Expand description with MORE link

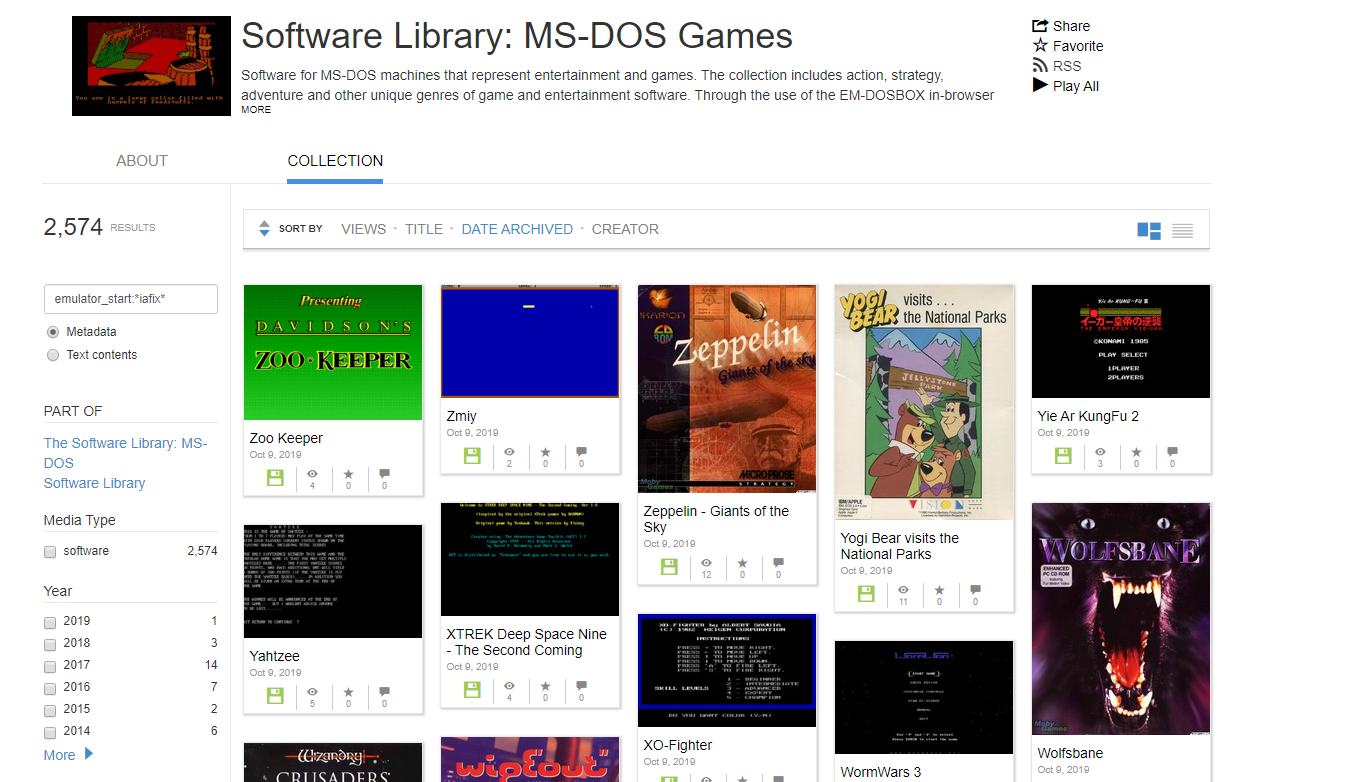click(256, 109)
